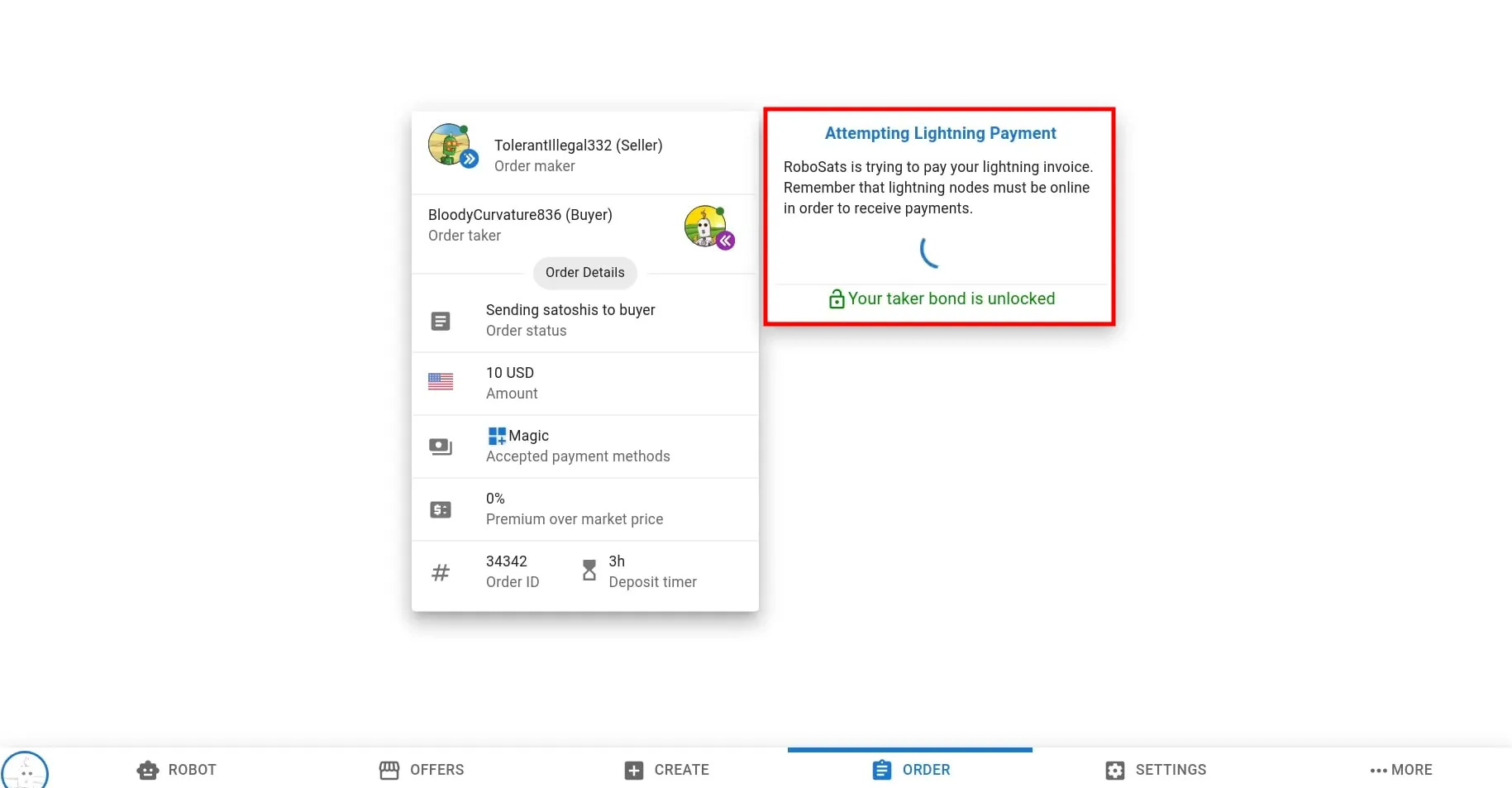Click the robot avatar in bottom bar
This screenshot has height=788, width=1512.
(25, 771)
